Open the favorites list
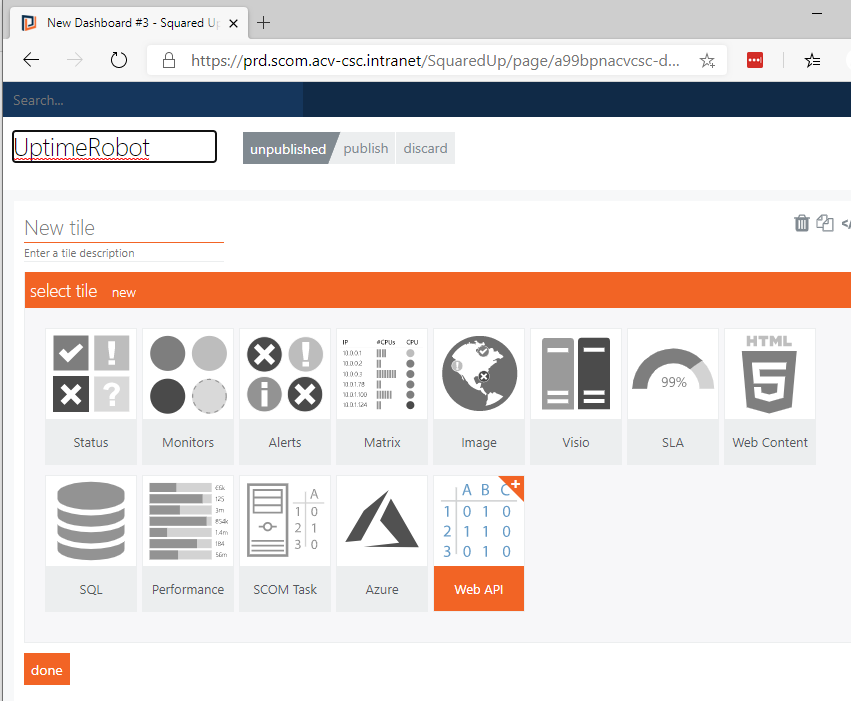The width and height of the screenshot is (851, 701). coord(812,60)
